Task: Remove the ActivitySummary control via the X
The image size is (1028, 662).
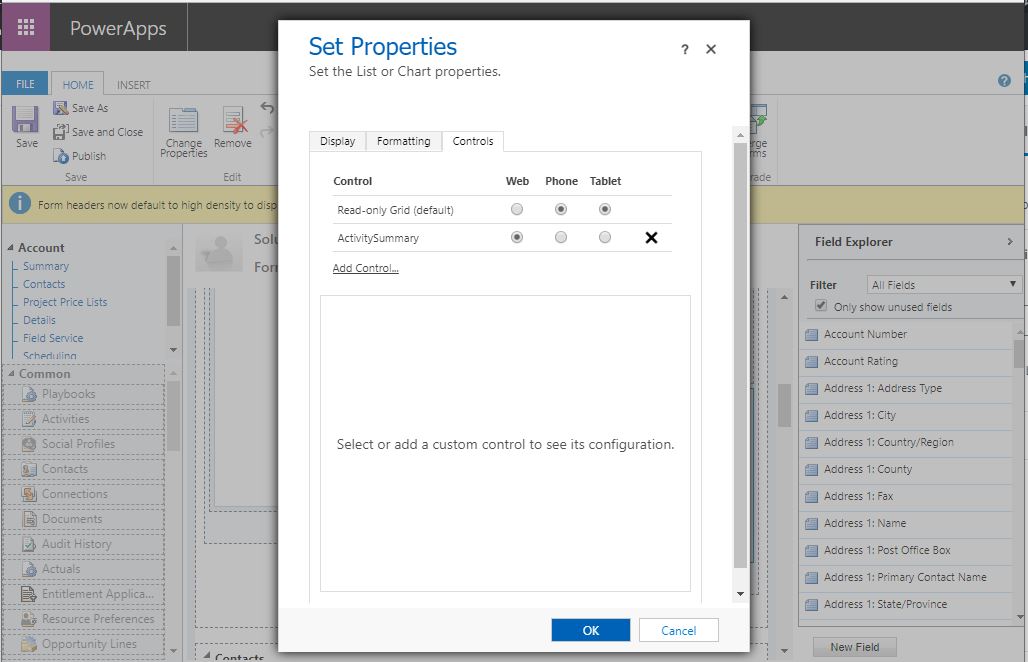Action: click(x=652, y=237)
